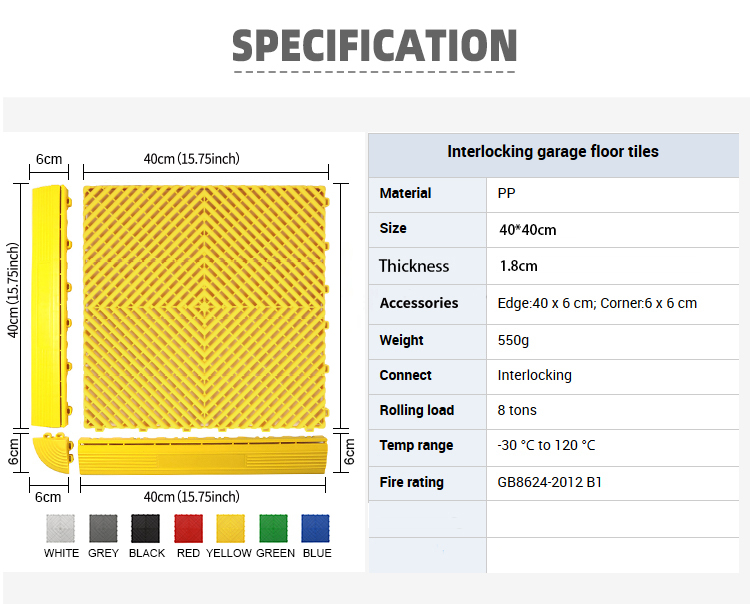
Task: Click the 'BLUE' color label
Action: coord(317,553)
